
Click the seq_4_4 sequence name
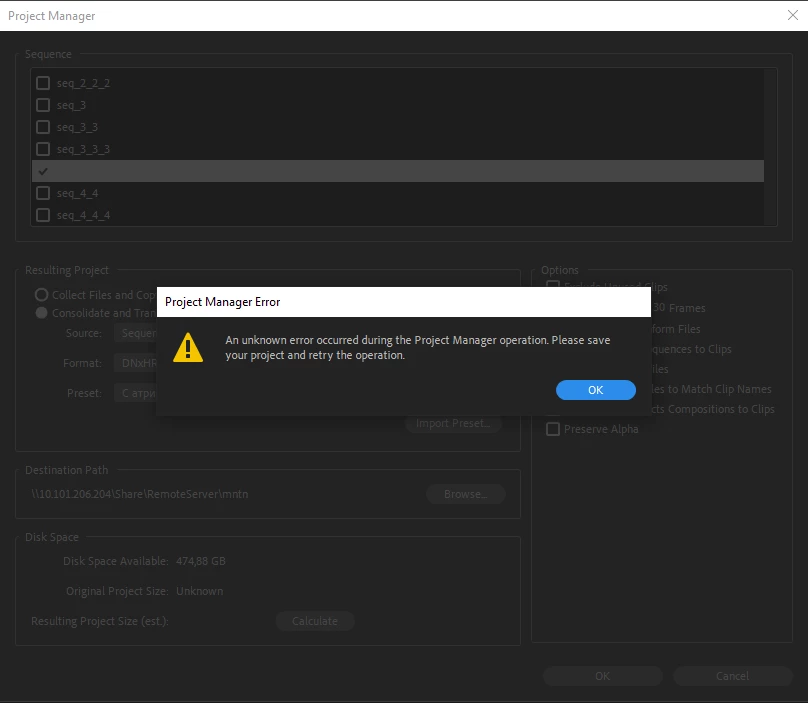(77, 193)
